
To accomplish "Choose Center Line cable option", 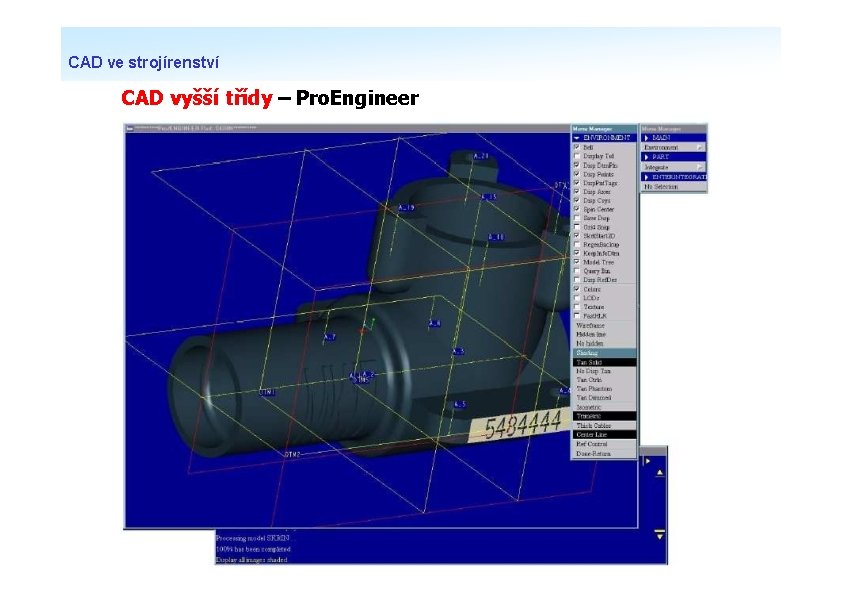I will coord(604,434).
